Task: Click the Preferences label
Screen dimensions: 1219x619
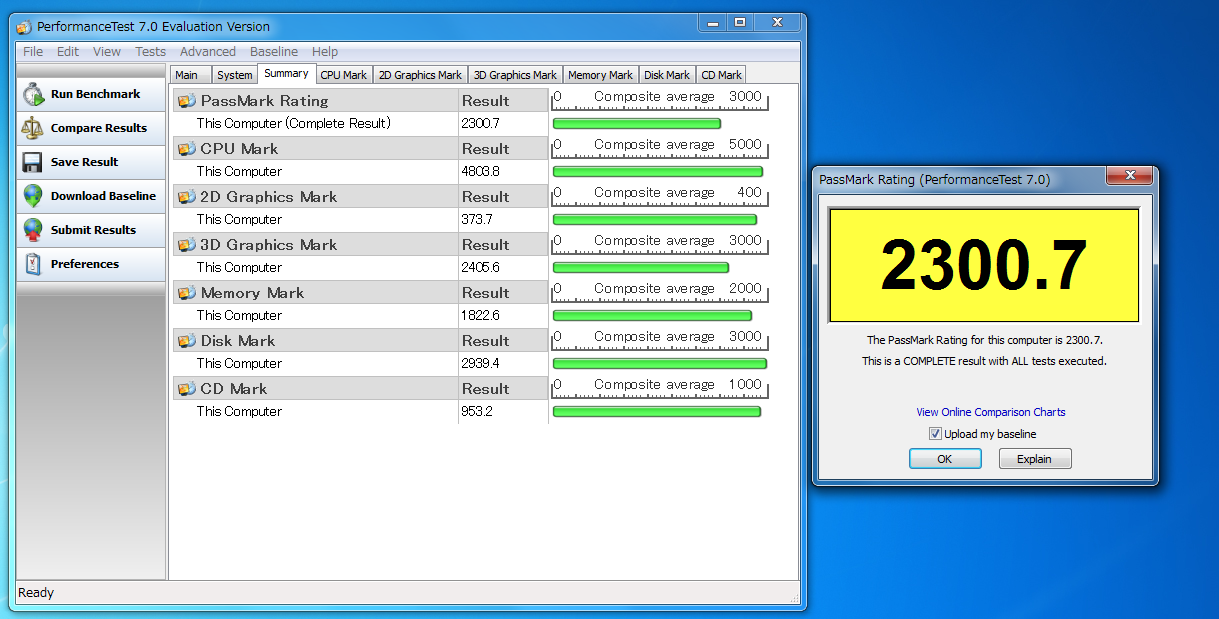Action: [85, 264]
